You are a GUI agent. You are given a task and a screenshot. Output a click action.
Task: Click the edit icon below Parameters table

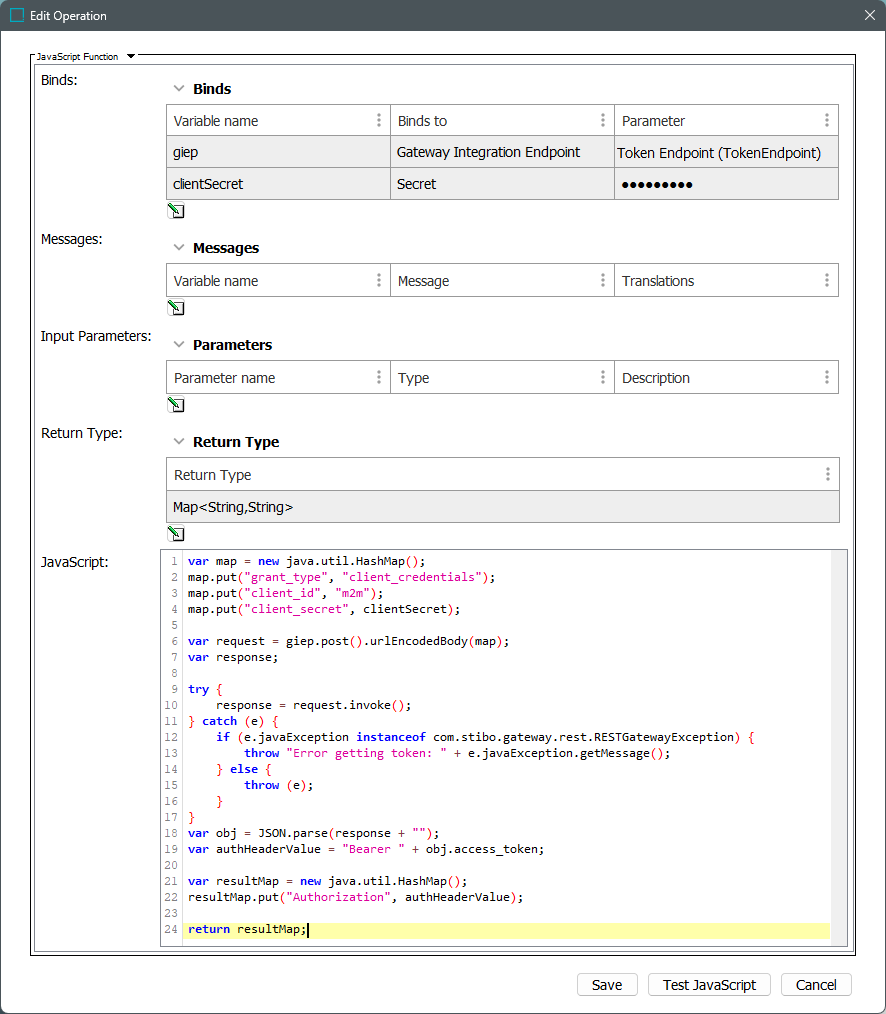(176, 405)
